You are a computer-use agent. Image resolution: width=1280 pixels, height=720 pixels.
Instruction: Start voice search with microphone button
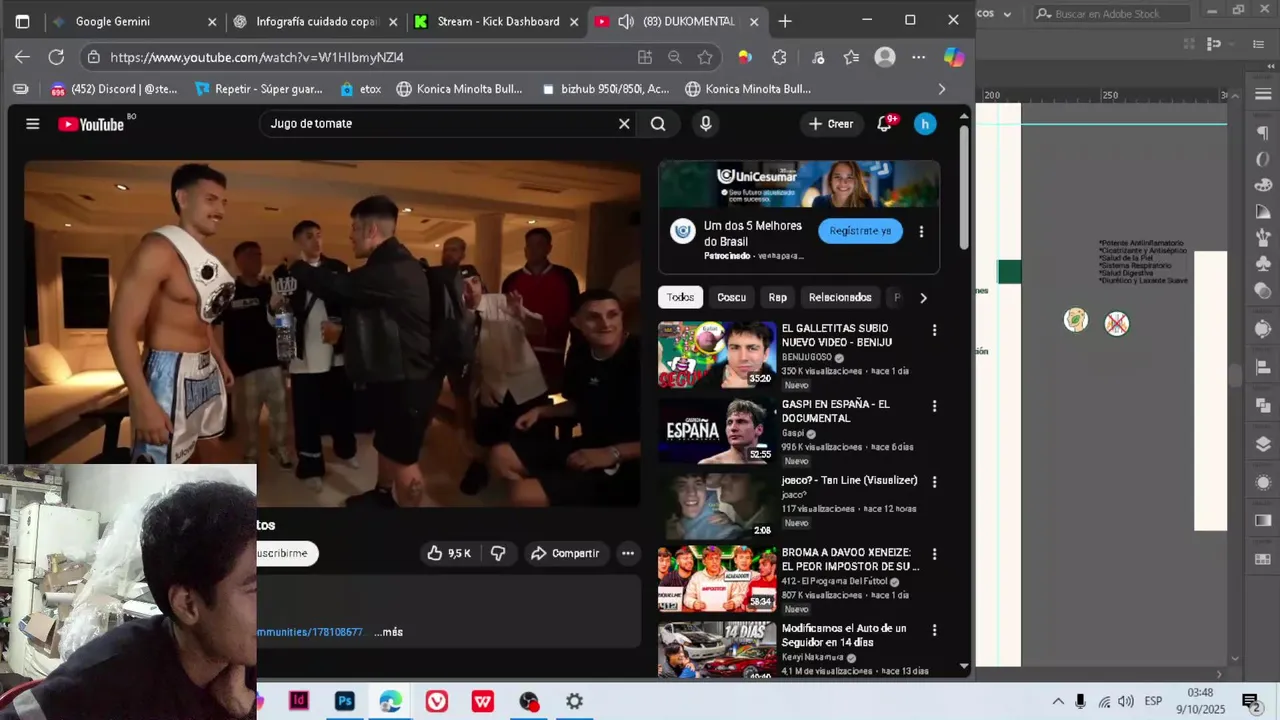click(x=706, y=124)
